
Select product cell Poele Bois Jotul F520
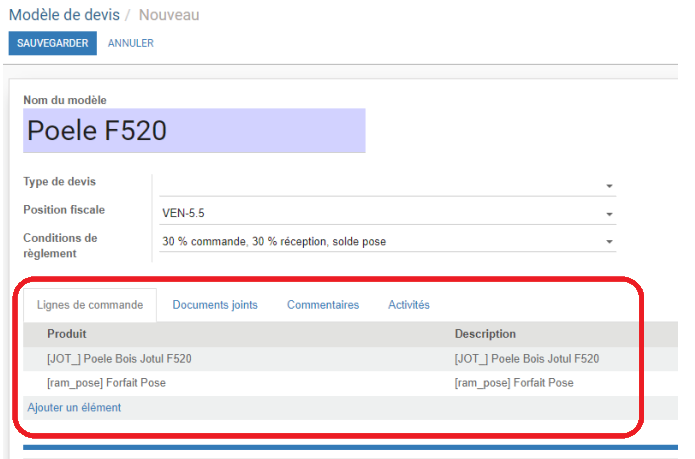tap(119, 358)
